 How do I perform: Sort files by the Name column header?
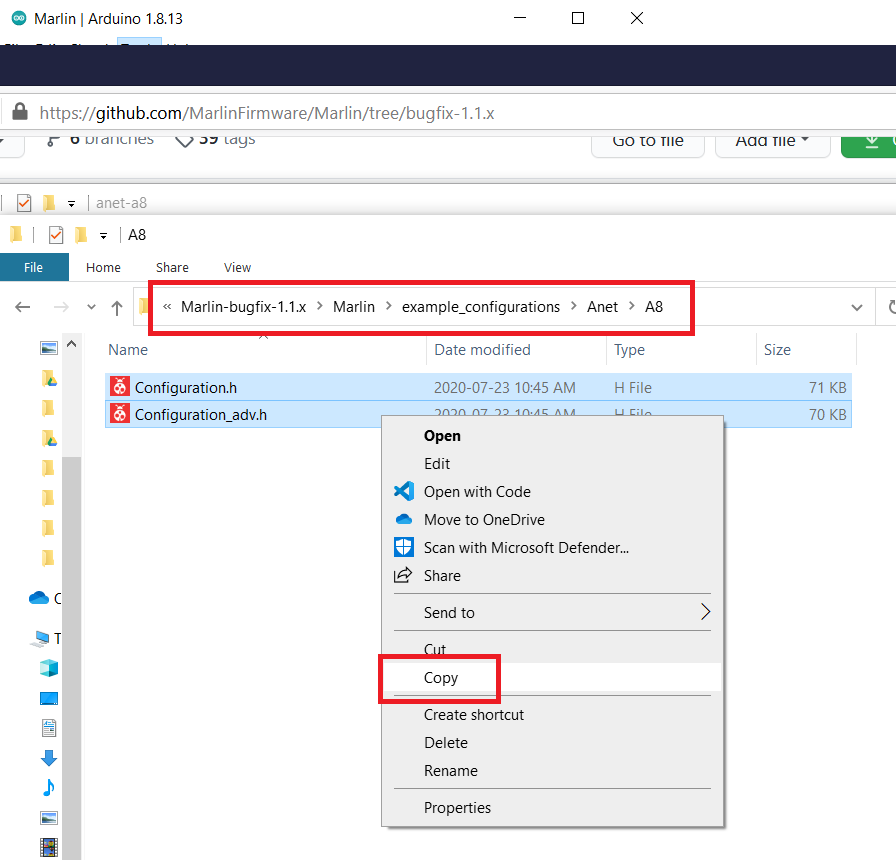point(128,350)
